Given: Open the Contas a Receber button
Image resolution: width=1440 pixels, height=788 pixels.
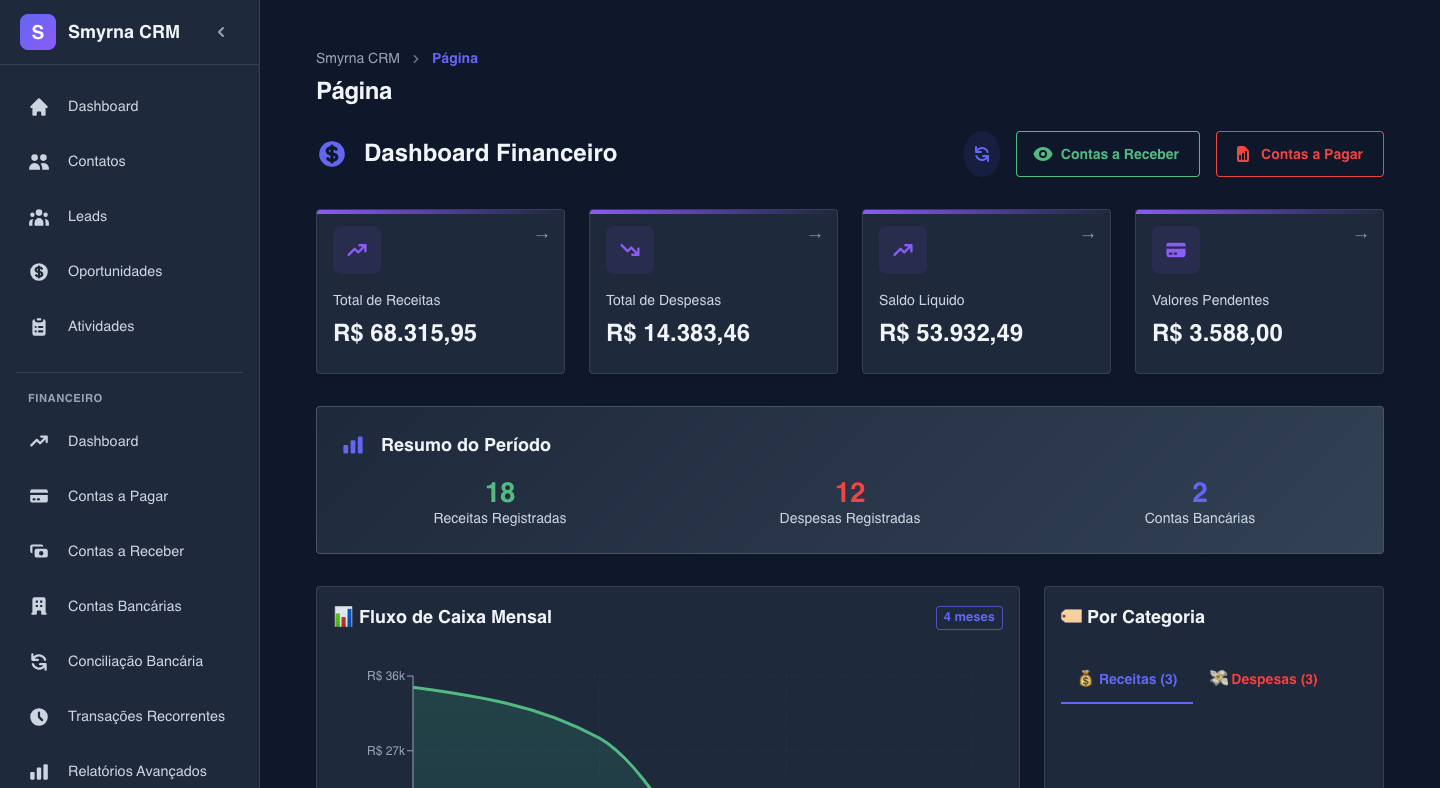Looking at the screenshot, I should click(1107, 154).
